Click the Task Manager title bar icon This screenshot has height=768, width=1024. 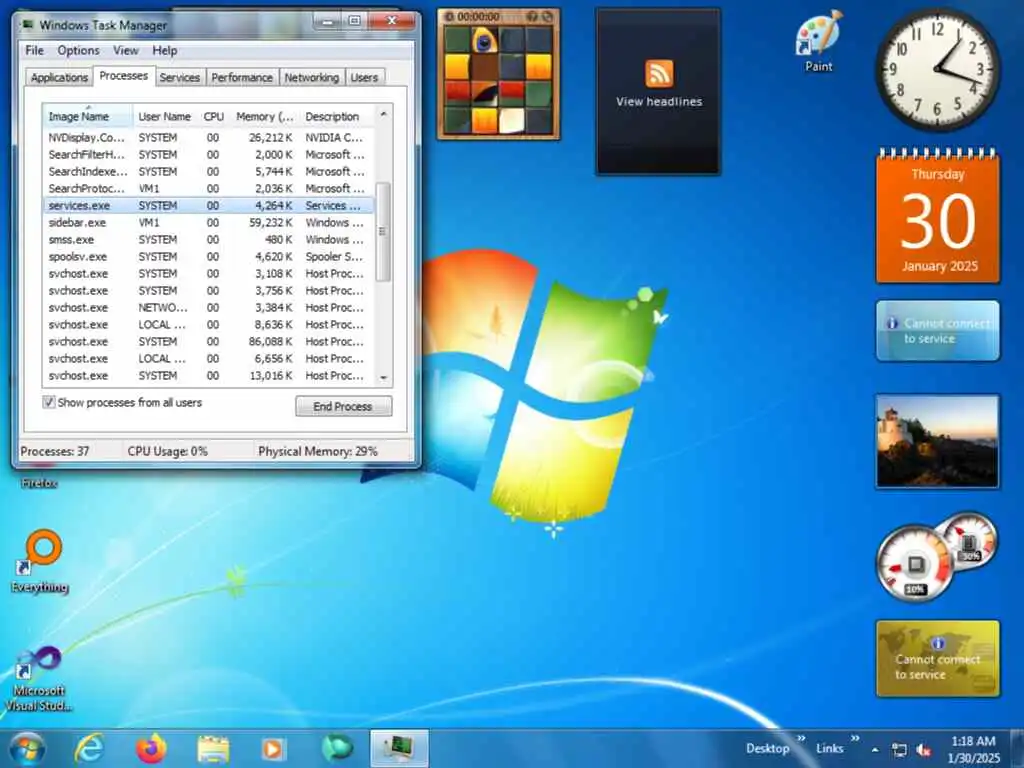(x=28, y=24)
